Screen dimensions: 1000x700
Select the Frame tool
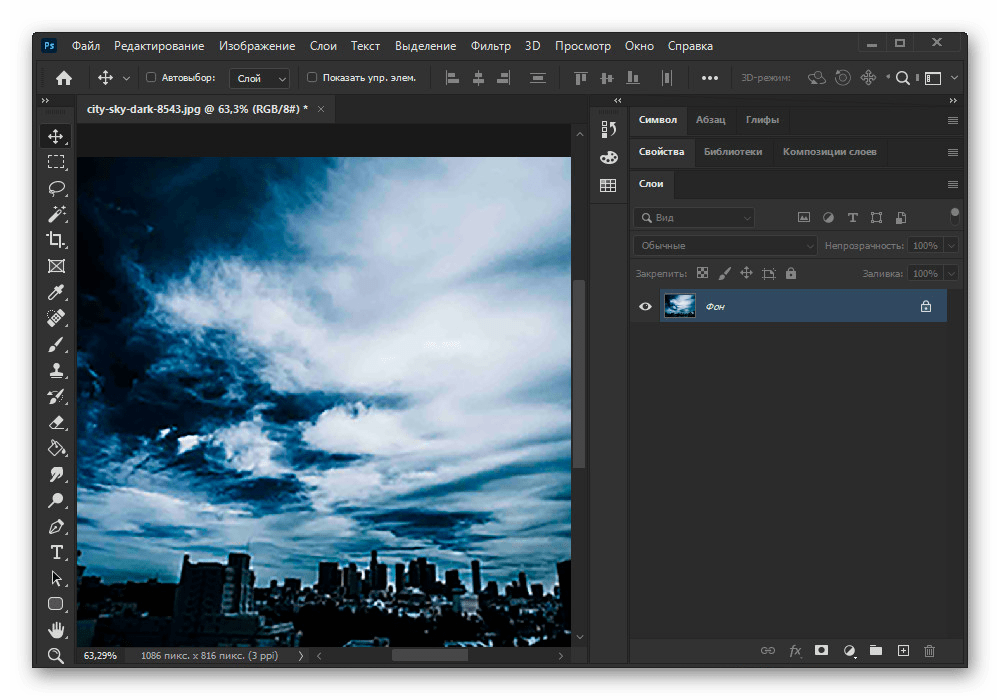(x=55, y=266)
